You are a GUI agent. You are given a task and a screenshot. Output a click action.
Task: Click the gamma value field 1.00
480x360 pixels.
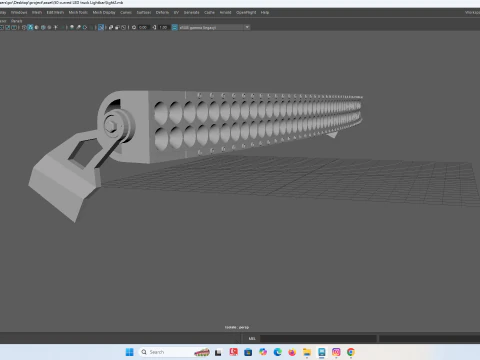(x=163, y=27)
